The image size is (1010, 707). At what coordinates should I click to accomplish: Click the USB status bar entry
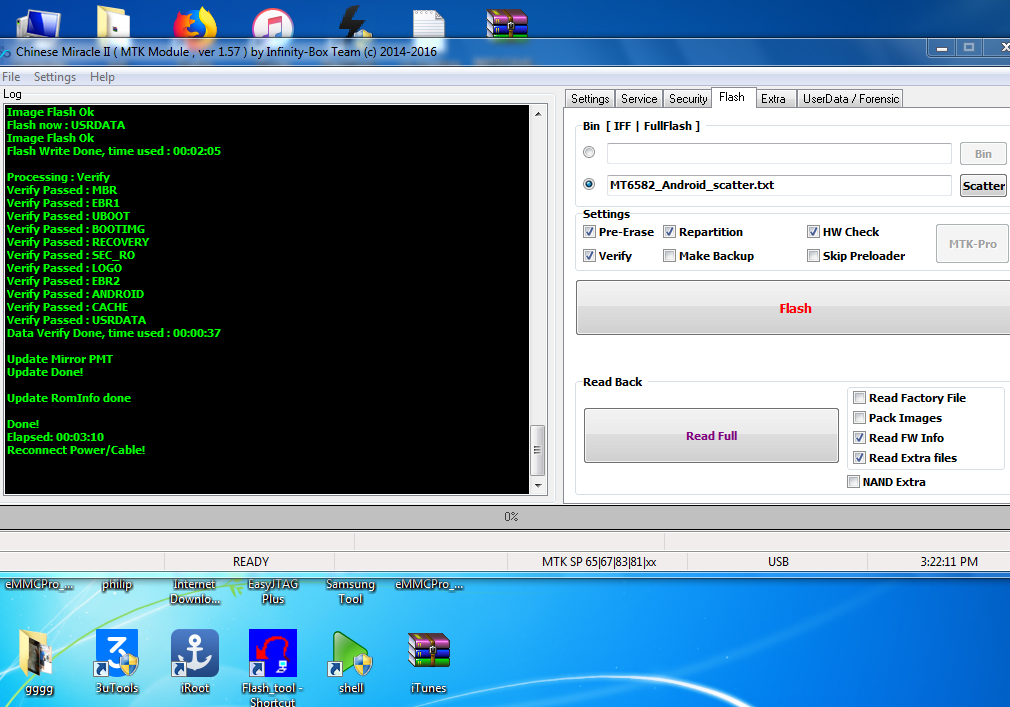click(778, 561)
